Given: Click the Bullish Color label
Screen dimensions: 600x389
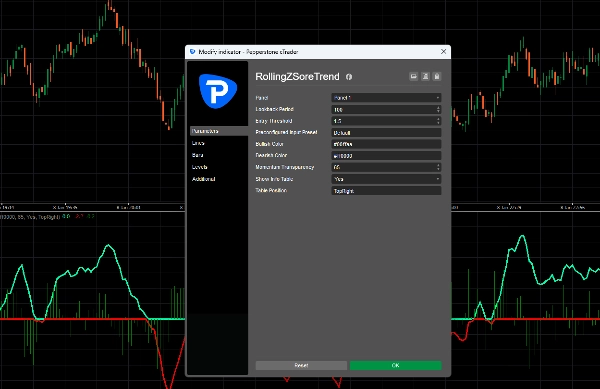Looking at the screenshot, I should 269,144.
